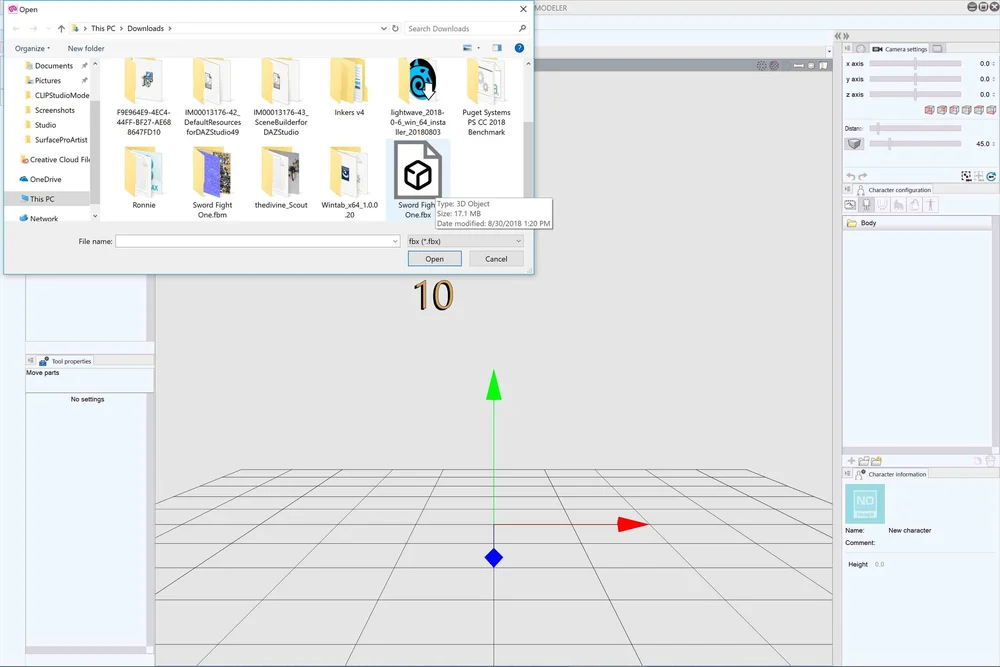Select the Body configuration icon
Viewport: 1000px width, 667px height.
(x=866, y=205)
